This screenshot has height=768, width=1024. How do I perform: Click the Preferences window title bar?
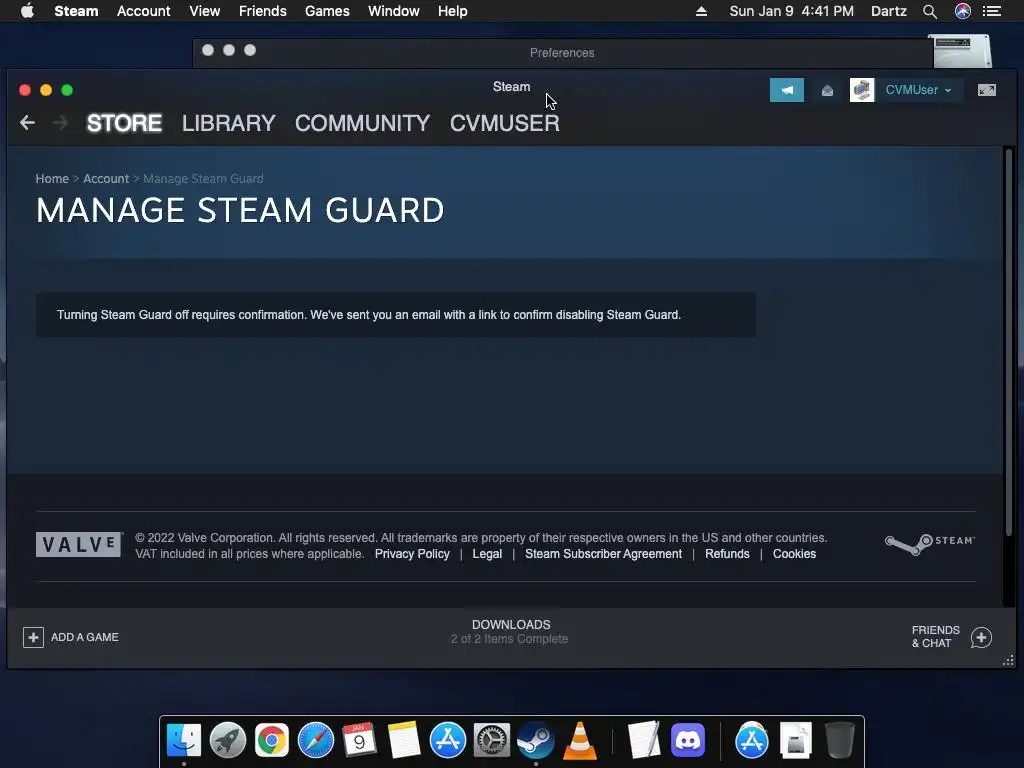point(562,53)
